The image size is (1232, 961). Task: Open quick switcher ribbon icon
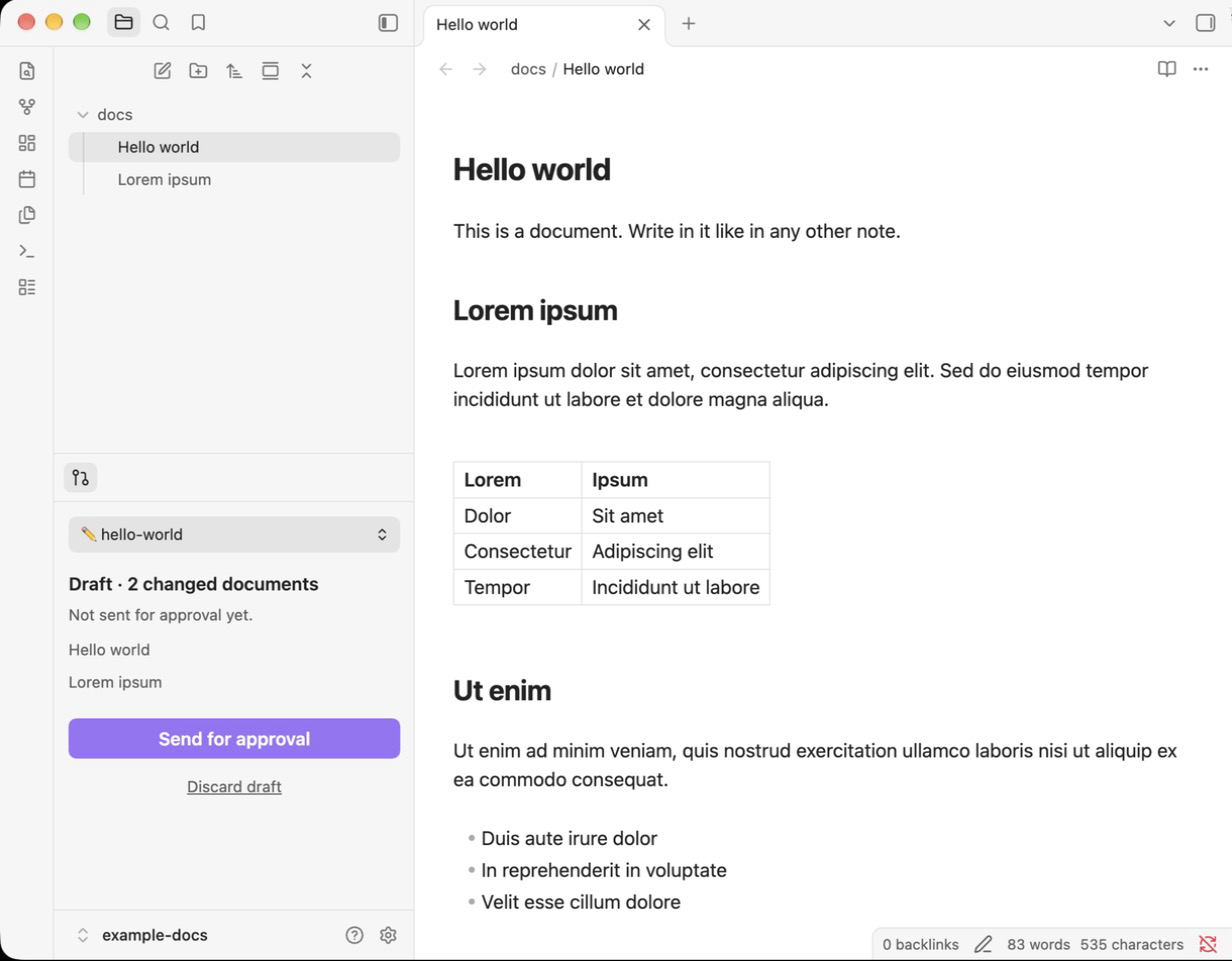(27, 71)
